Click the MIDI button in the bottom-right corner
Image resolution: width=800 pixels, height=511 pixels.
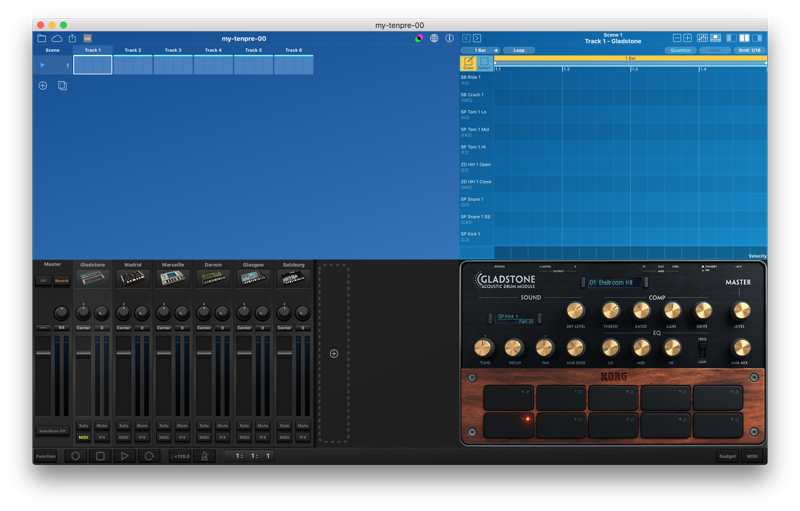tap(752, 456)
